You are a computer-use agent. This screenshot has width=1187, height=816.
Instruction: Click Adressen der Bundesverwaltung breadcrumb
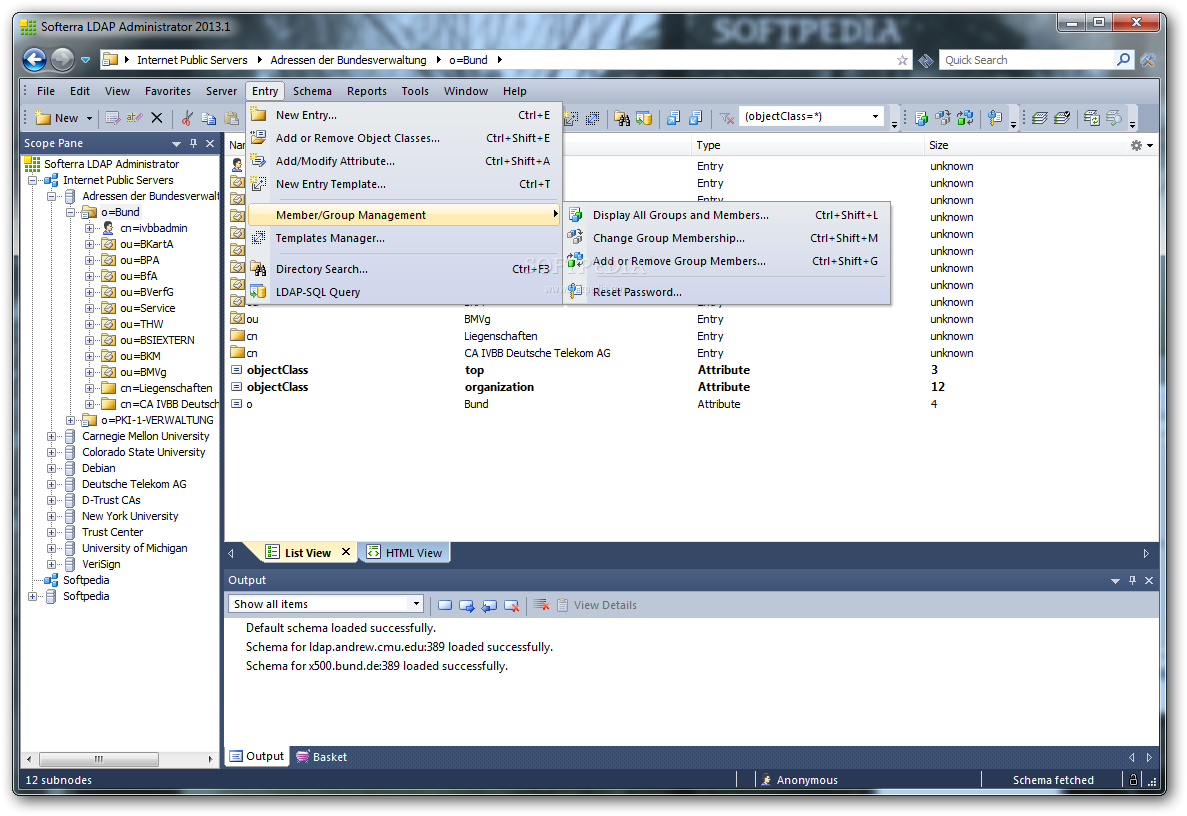348,60
